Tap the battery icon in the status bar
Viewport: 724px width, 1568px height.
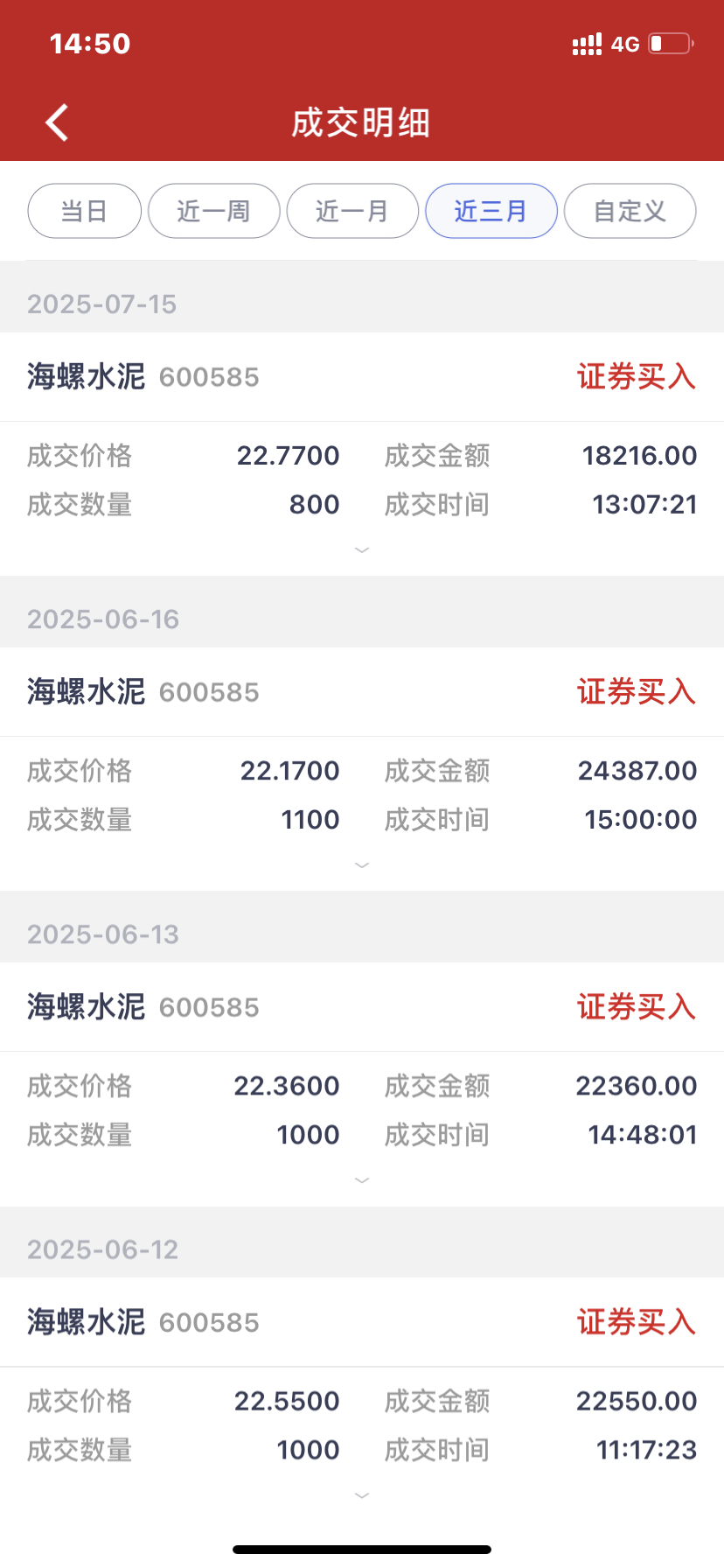pyautogui.click(x=671, y=43)
